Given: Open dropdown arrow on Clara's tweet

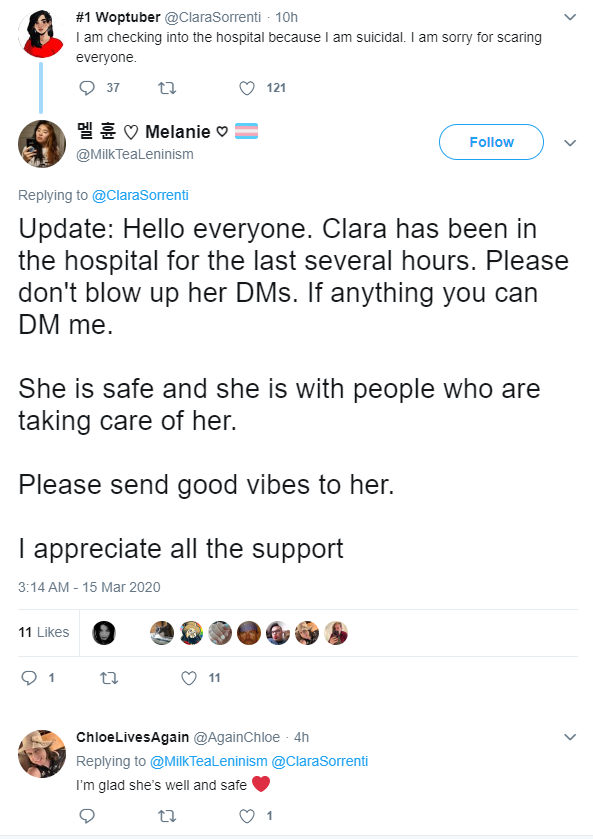Looking at the screenshot, I should (x=570, y=17).
